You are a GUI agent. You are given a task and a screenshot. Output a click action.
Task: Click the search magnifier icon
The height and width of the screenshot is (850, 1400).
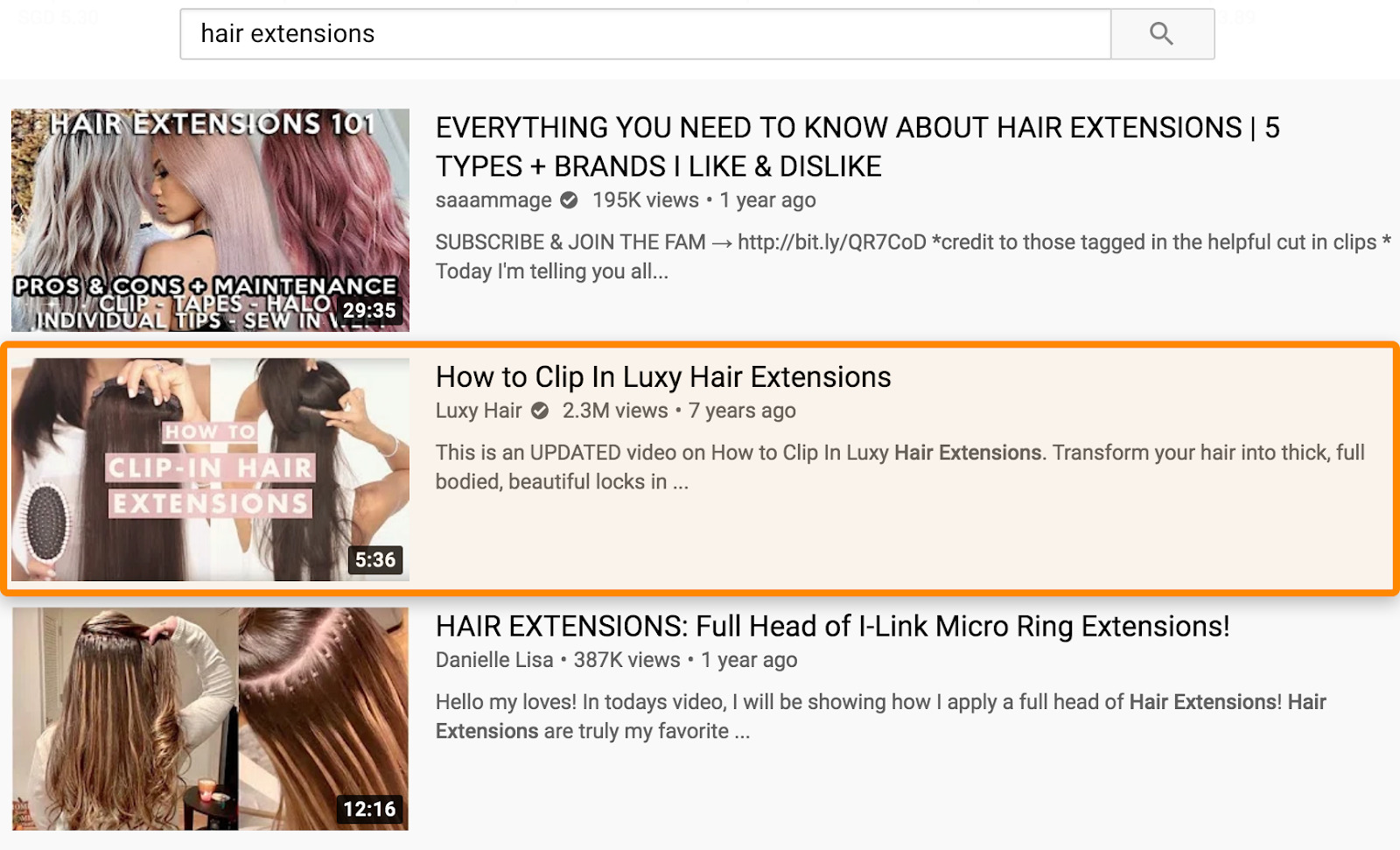point(1162,33)
